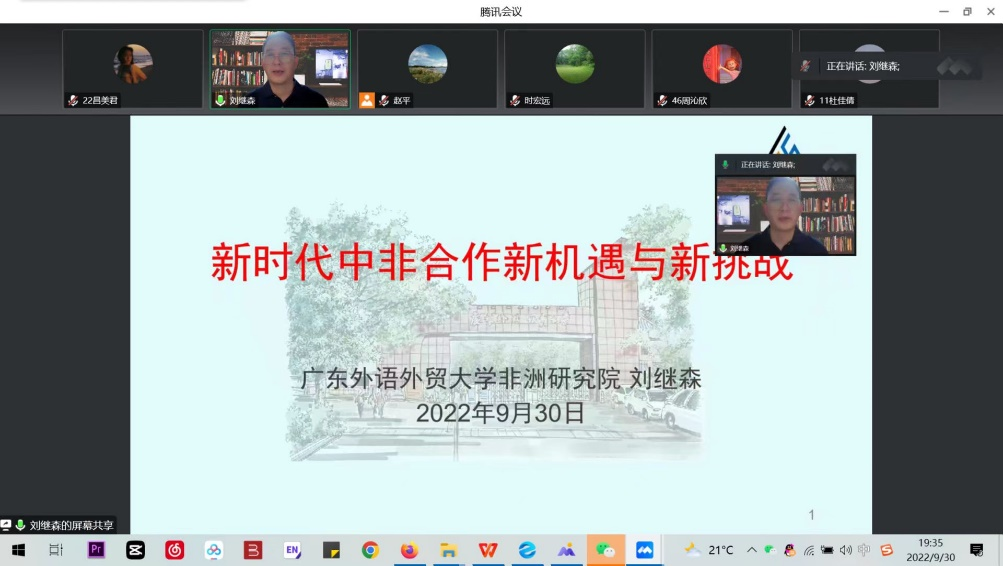Click the Tencent Meeting taskbar icon
The width and height of the screenshot is (1003, 566).
pos(645,549)
